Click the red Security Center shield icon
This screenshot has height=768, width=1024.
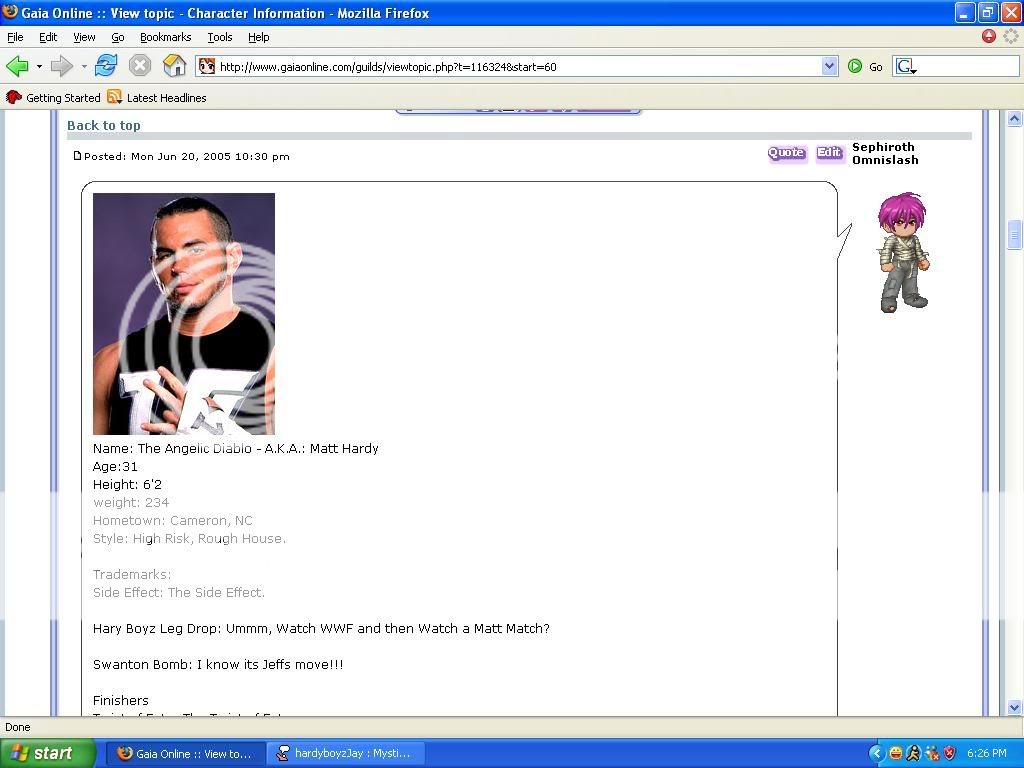[949, 753]
